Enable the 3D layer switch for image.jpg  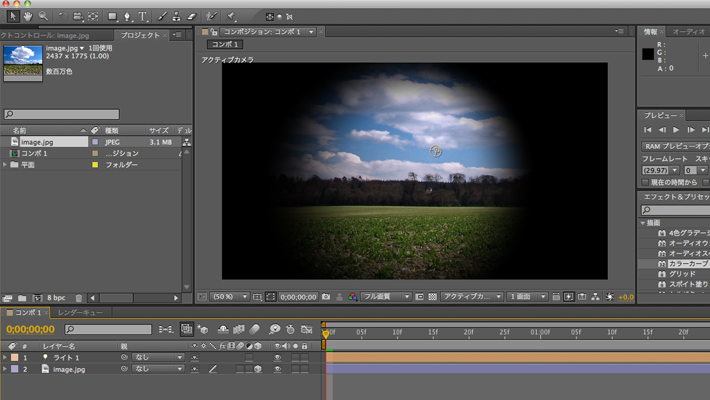(x=257, y=369)
